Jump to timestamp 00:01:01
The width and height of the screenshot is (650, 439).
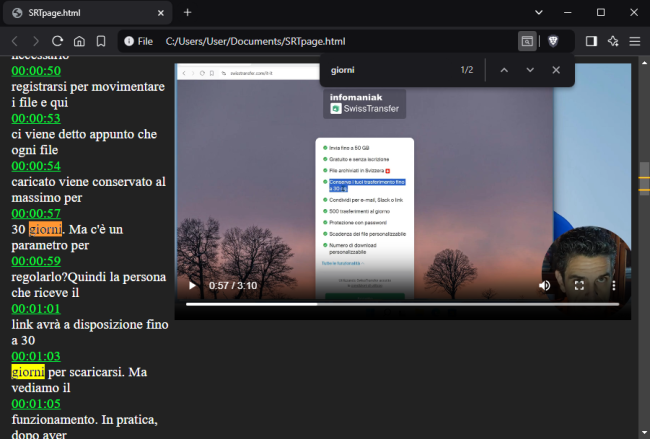point(36,309)
